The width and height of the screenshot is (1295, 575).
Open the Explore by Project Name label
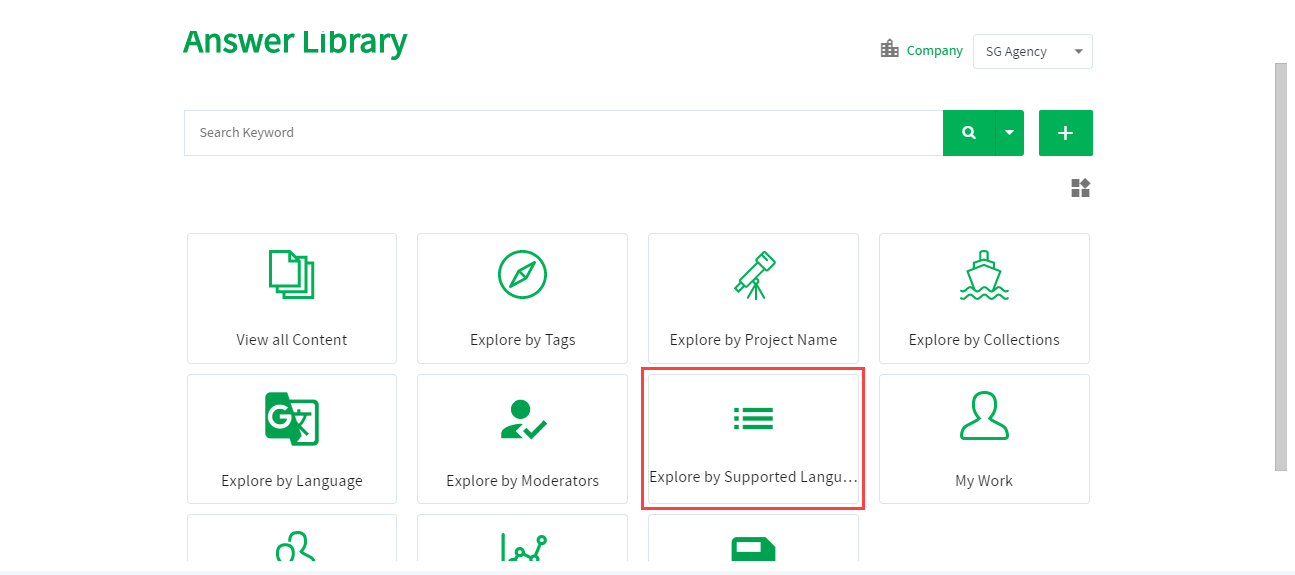753,340
